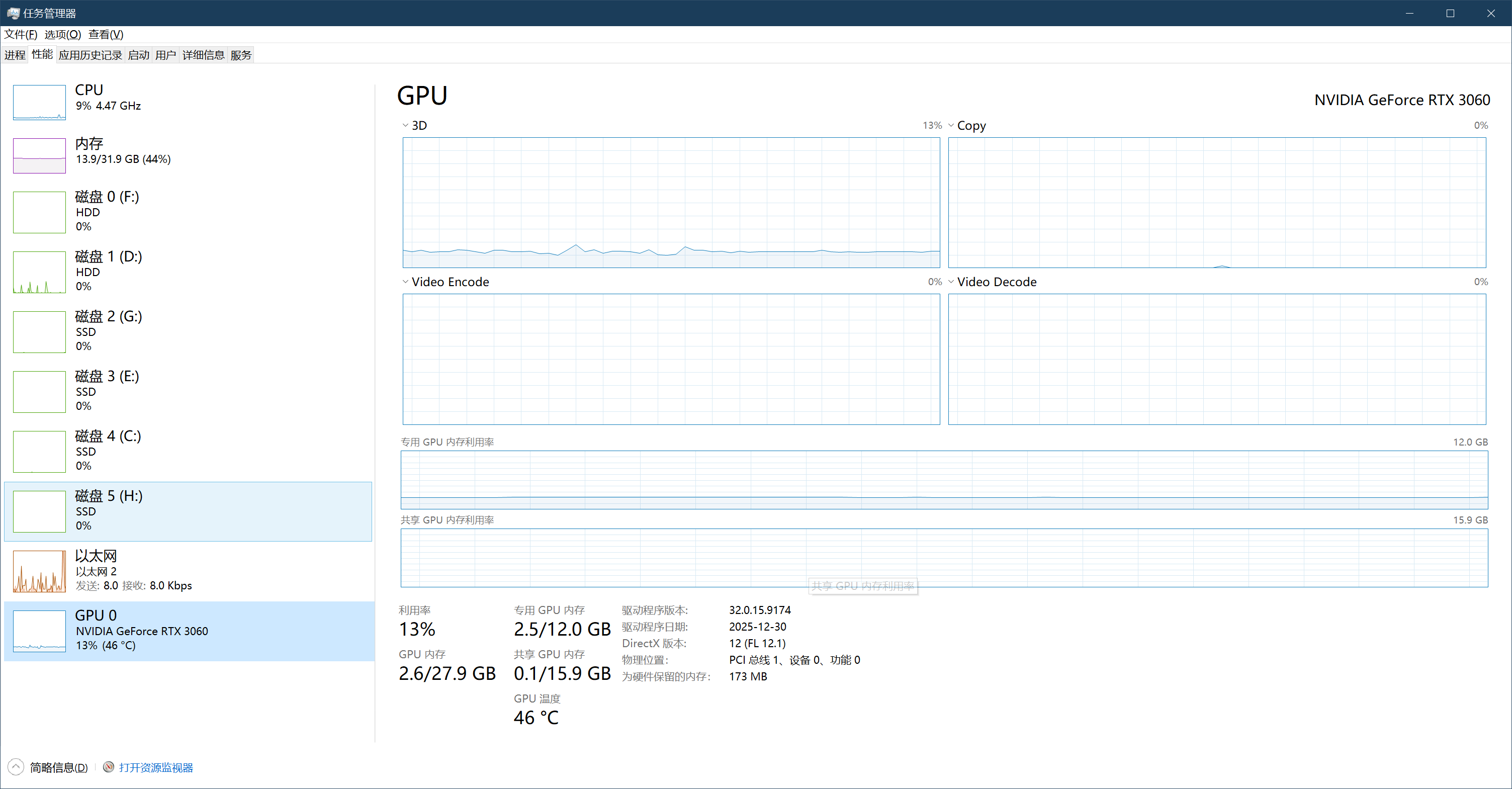Switch to the 进程 tab
Image resolution: width=1512 pixels, height=789 pixels.
pos(15,55)
